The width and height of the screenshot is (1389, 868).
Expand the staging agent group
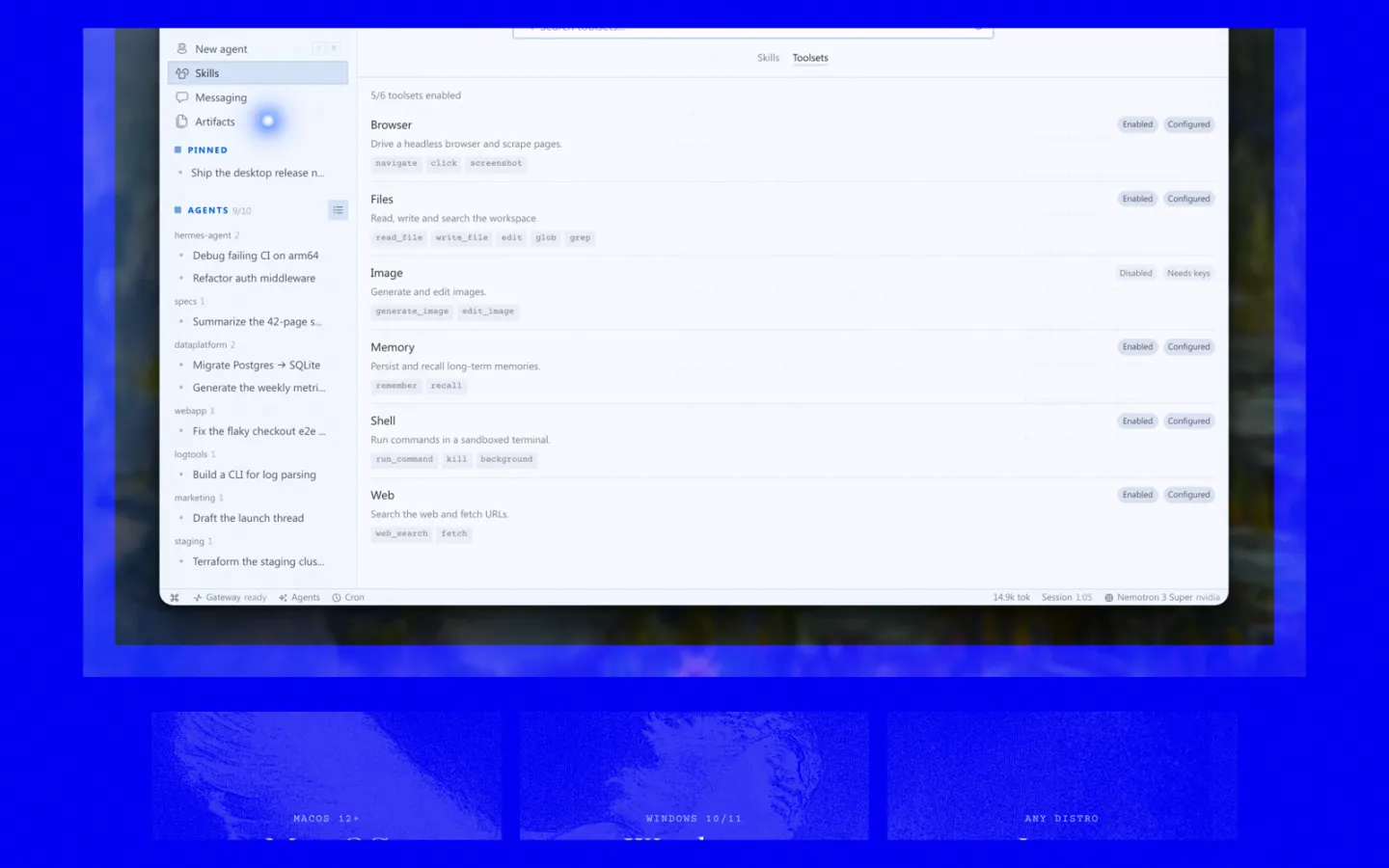[x=193, y=542]
